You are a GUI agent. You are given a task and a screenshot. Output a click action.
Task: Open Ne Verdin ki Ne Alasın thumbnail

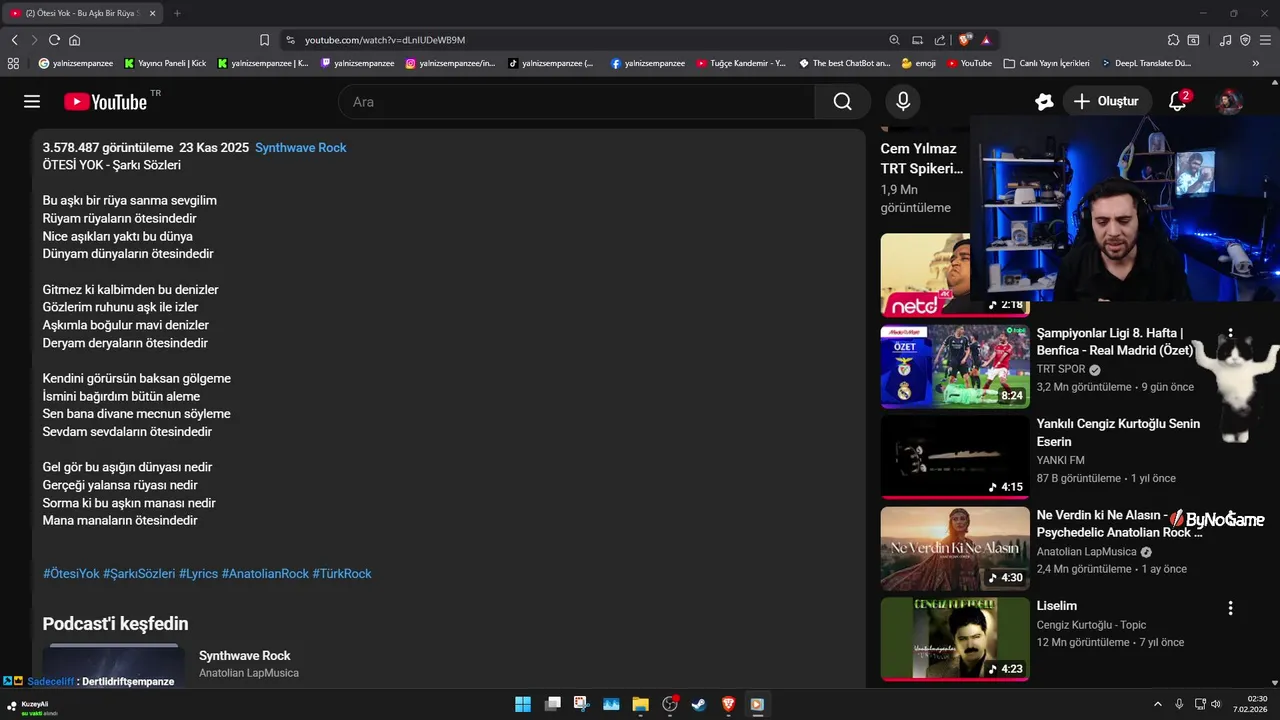point(955,548)
